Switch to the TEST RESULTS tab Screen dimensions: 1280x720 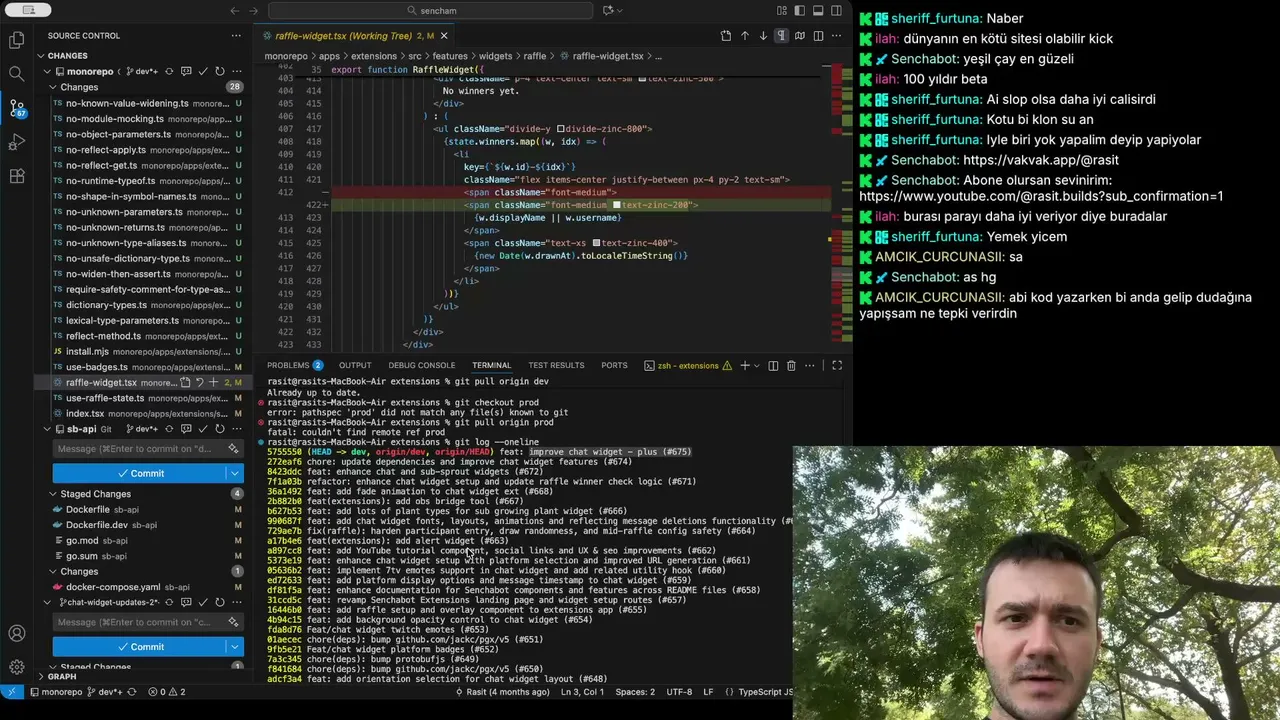pos(556,366)
